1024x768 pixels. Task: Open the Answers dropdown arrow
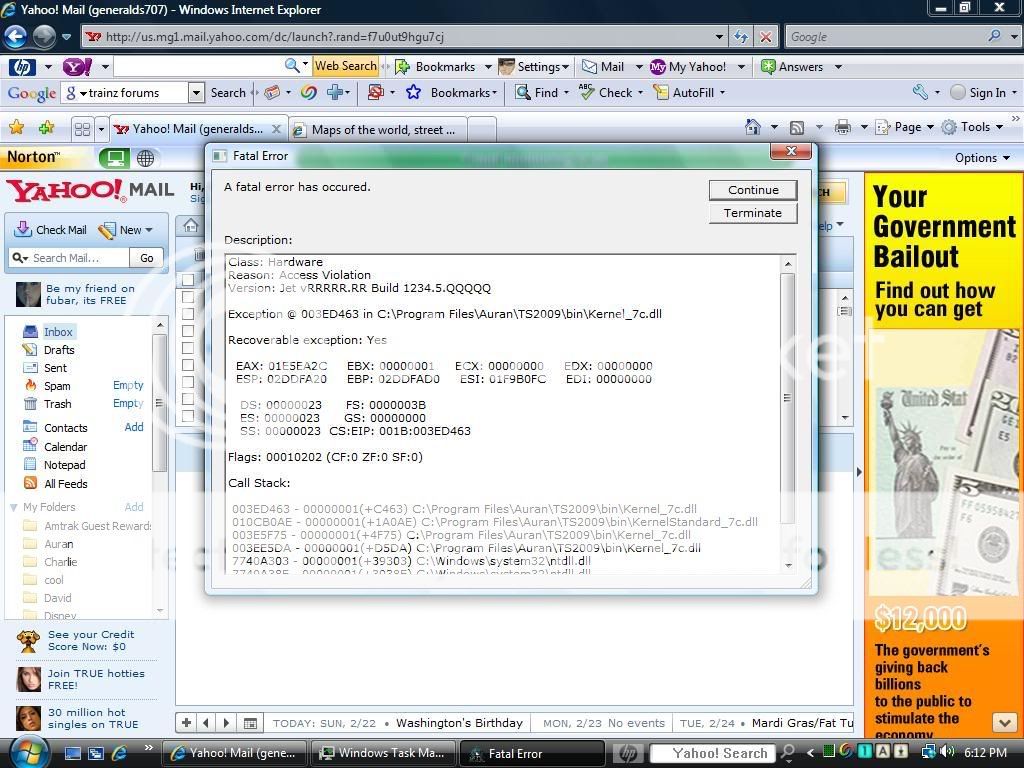coord(838,67)
